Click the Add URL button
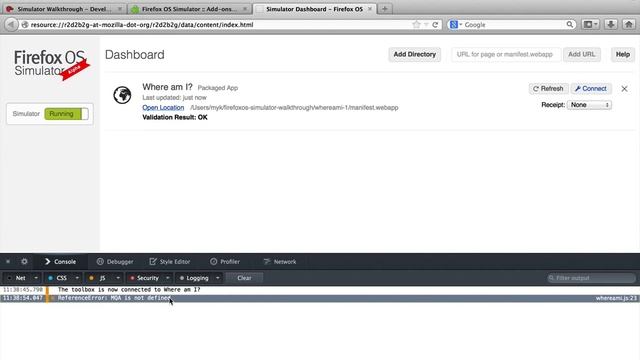Viewport: 640px width, 360px height. point(582,54)
